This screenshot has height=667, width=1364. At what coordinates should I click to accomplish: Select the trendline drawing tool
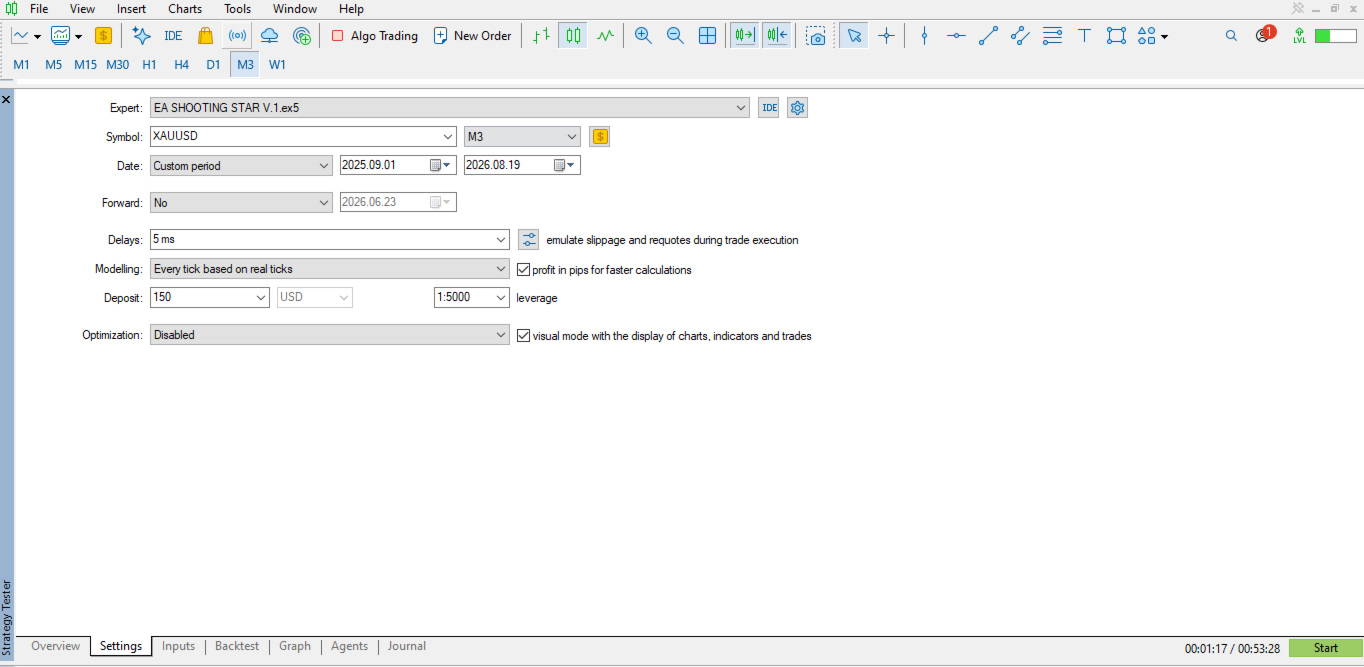coord(988,36)
